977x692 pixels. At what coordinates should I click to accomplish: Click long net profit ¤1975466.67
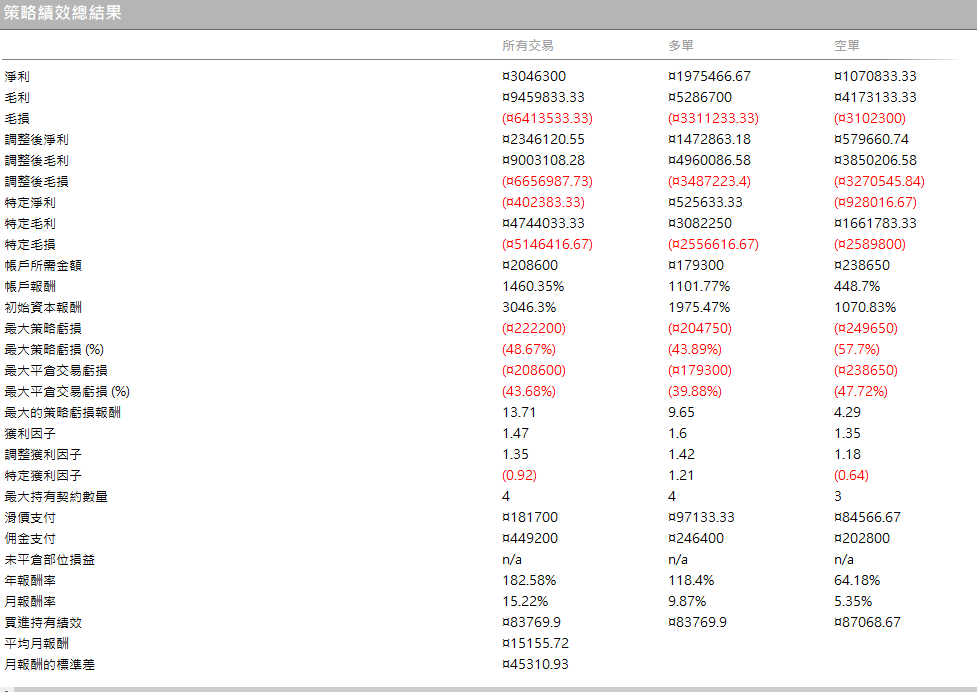[709, 77]
